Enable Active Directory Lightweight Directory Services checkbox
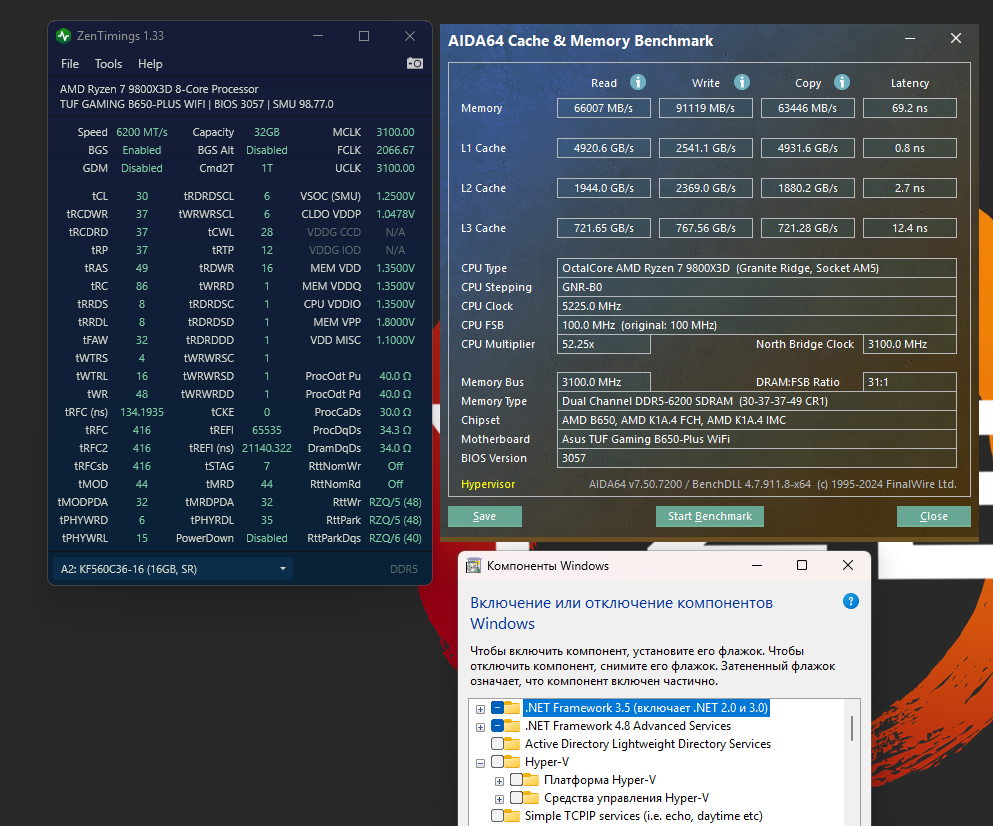This screenshot has width=993, height=826. click(497, 744)
